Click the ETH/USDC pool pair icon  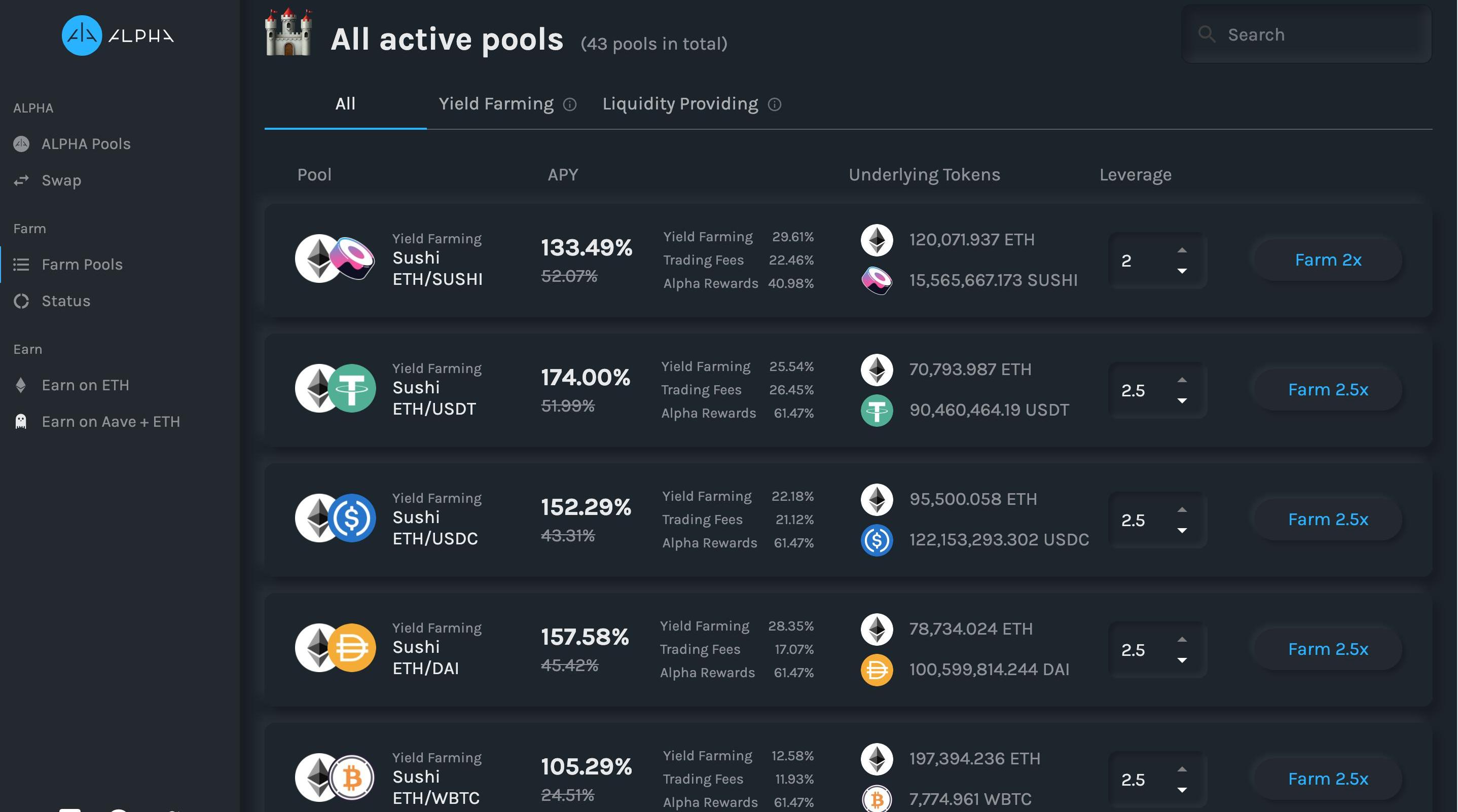coord(335,518)
